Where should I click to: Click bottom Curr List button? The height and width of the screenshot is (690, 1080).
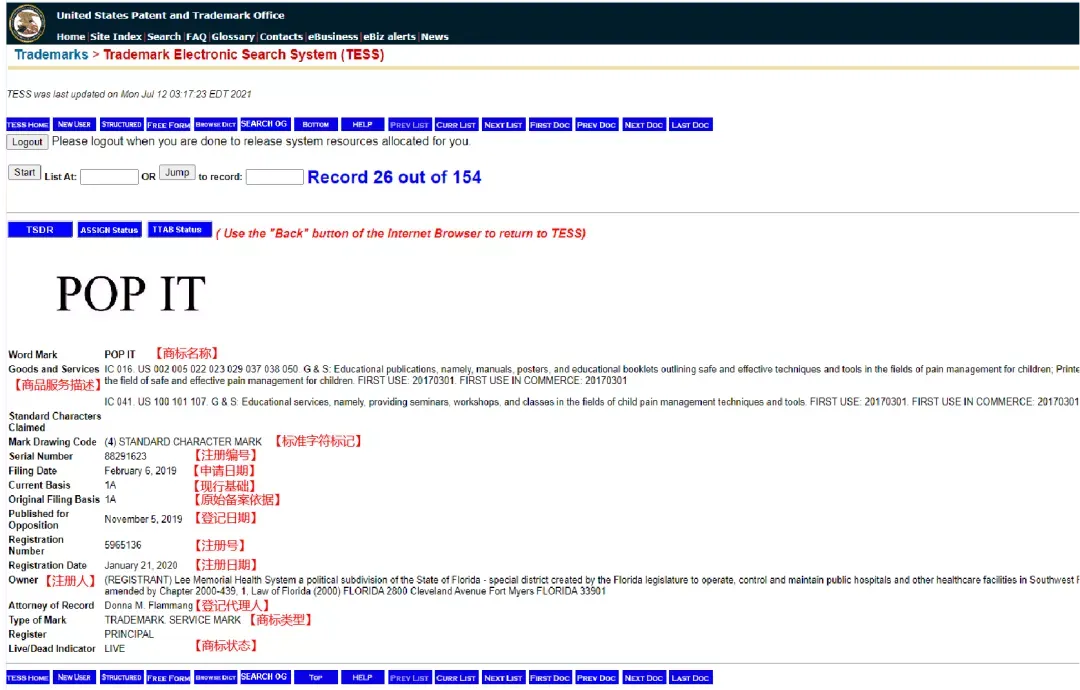pyautogui.click(x=457, y=678)
